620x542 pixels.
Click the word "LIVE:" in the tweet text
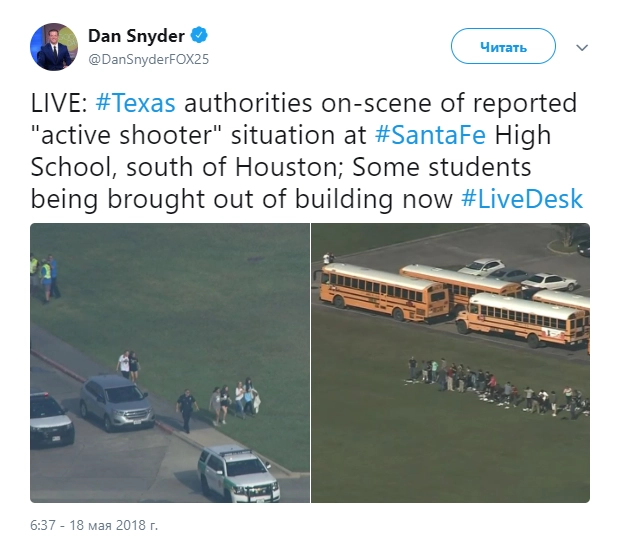(x=59, y=103)
